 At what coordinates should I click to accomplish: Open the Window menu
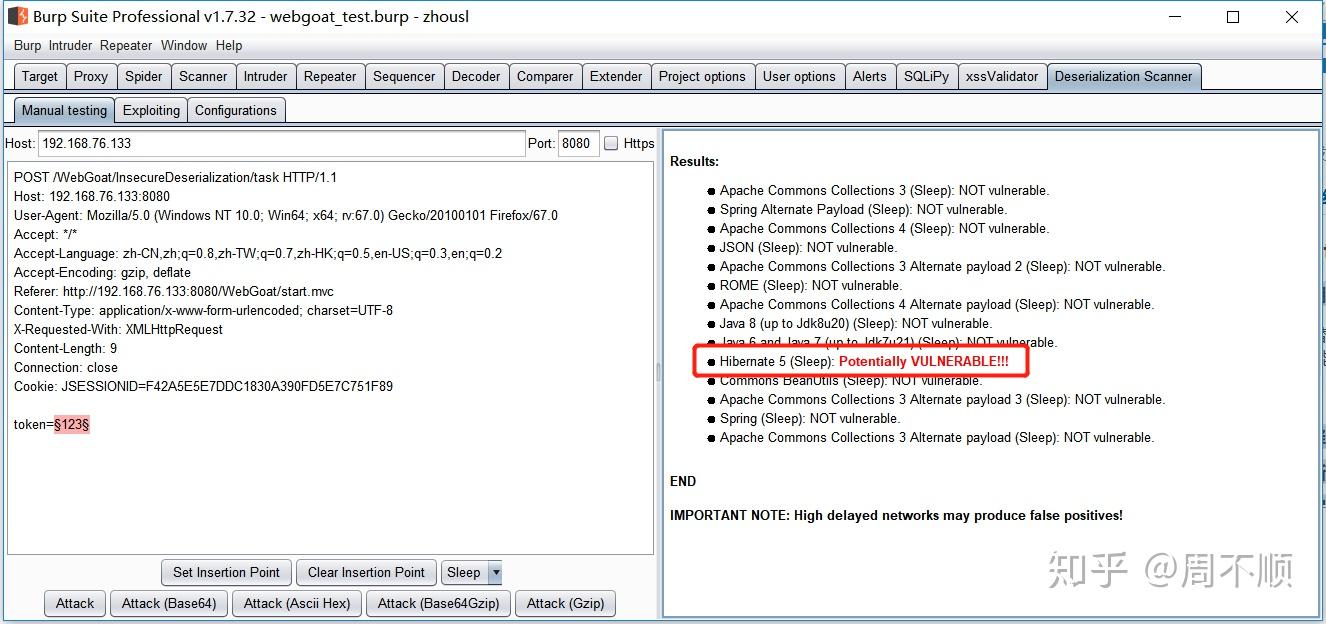click(184, 45)
